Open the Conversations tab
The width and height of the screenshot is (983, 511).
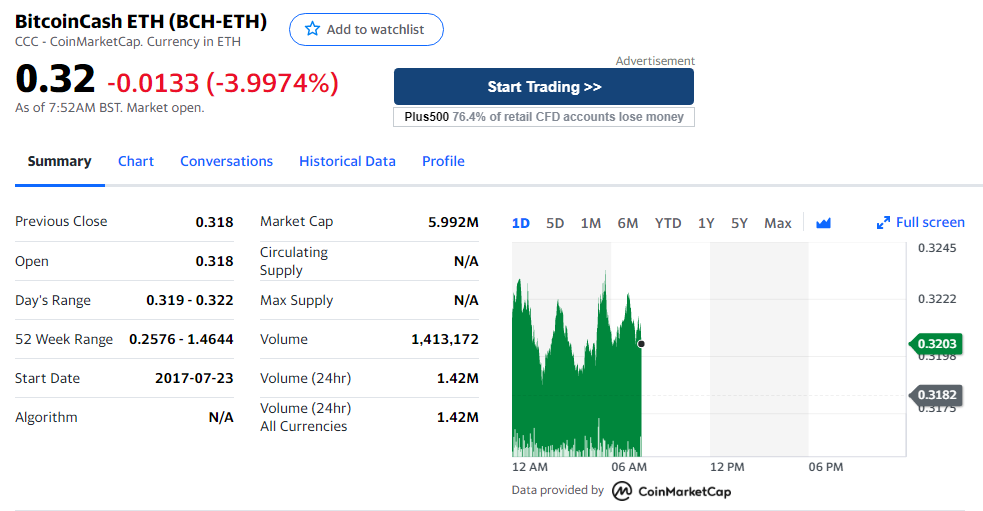click(226, 161)
